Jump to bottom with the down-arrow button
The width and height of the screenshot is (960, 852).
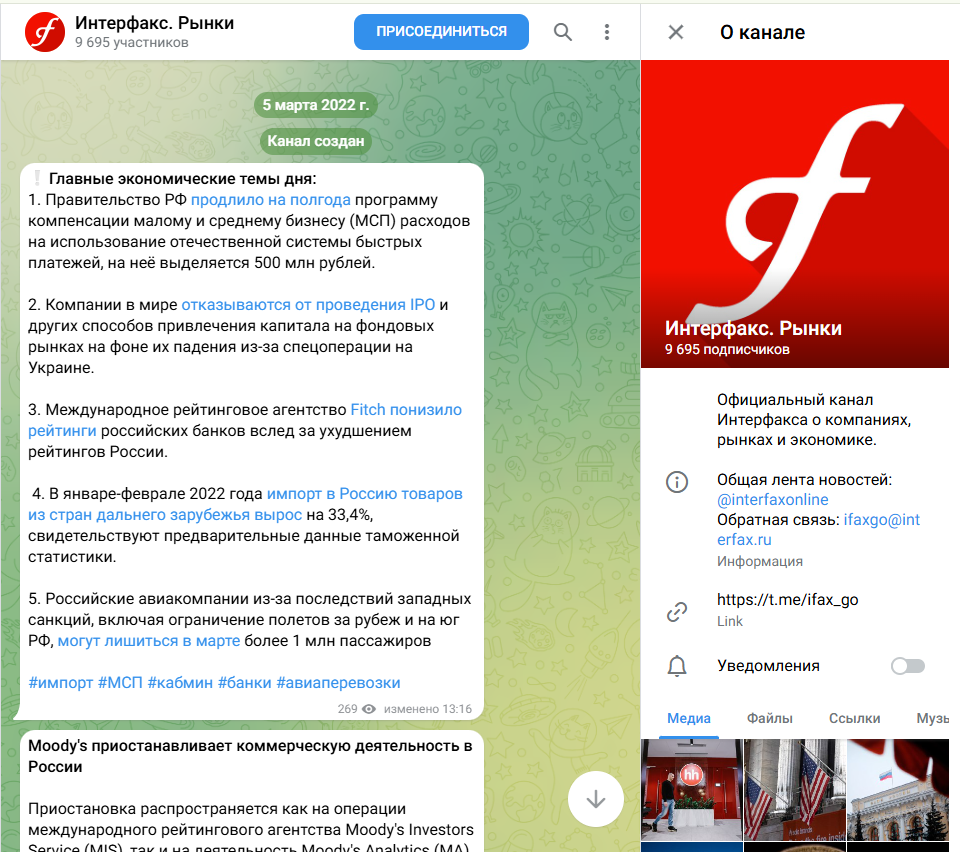[x=595, y=799]
